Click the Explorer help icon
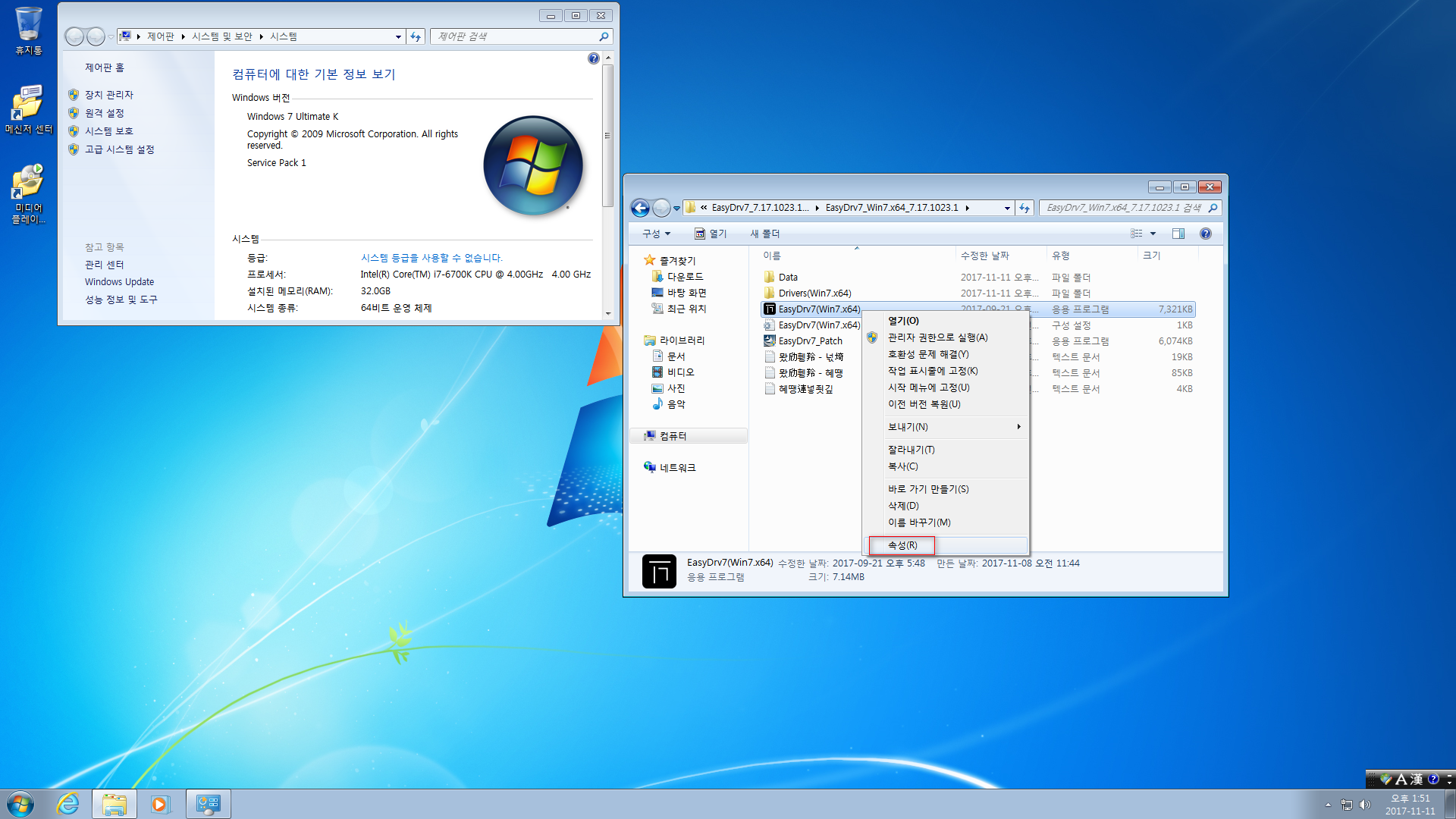 (1206, 234)
